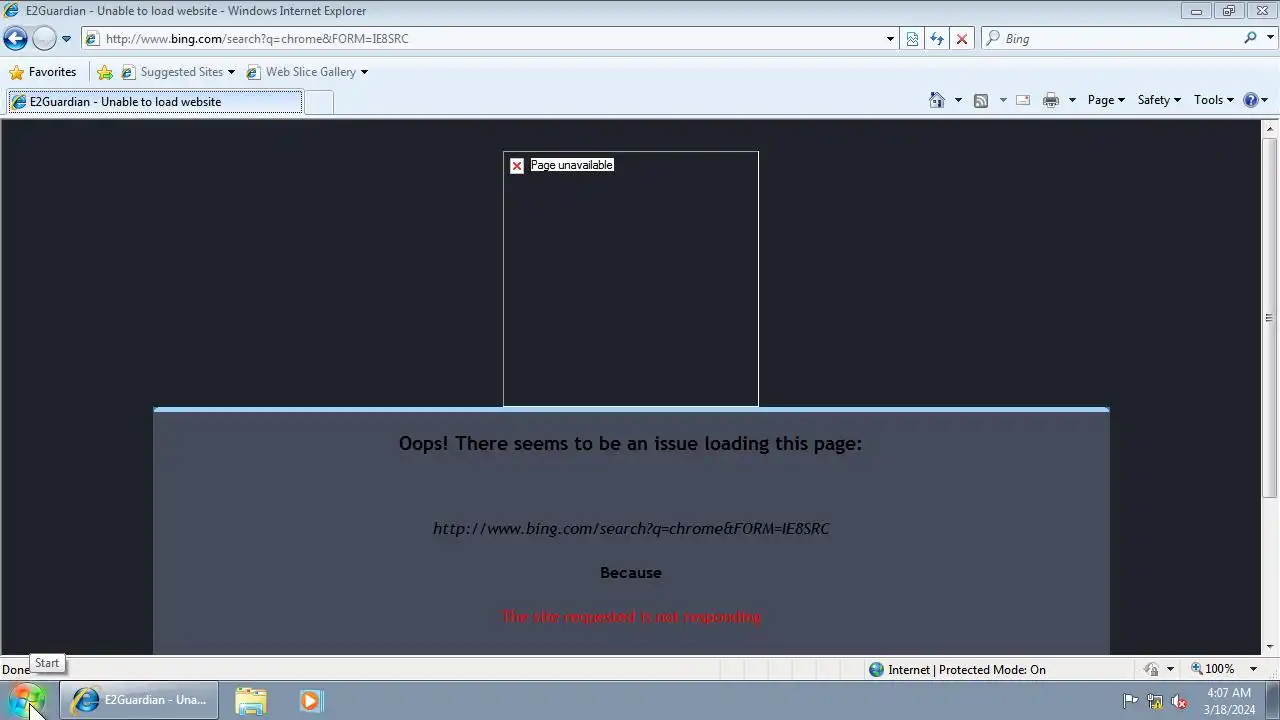This screenshot has width=1280, height=720.
Task: Expand Web Slice Gallery dropdown arrow
Action: [364, 72]
